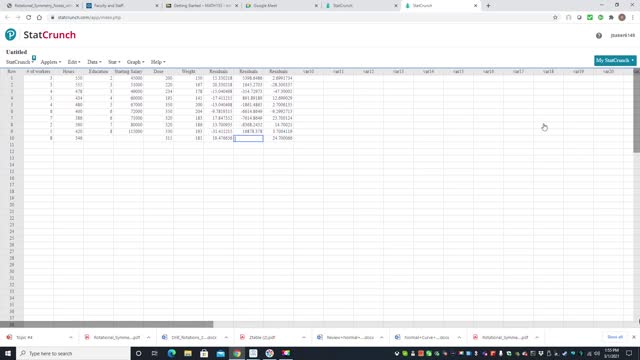Open File Explorer on the taskbar
Image resolution: width=640 pixels, height=360 pixels.
[x=188, y=353]
